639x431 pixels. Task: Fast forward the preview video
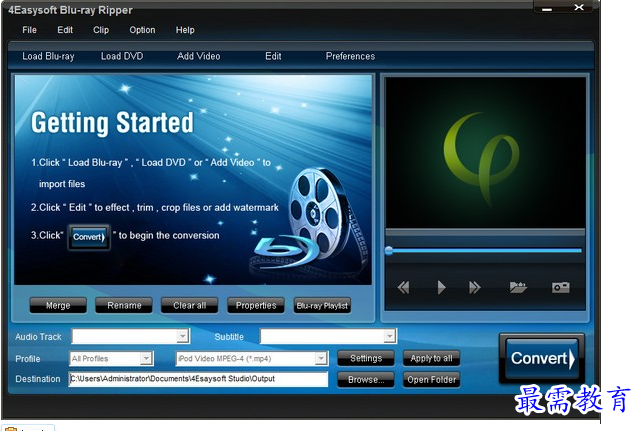[475, 288]
